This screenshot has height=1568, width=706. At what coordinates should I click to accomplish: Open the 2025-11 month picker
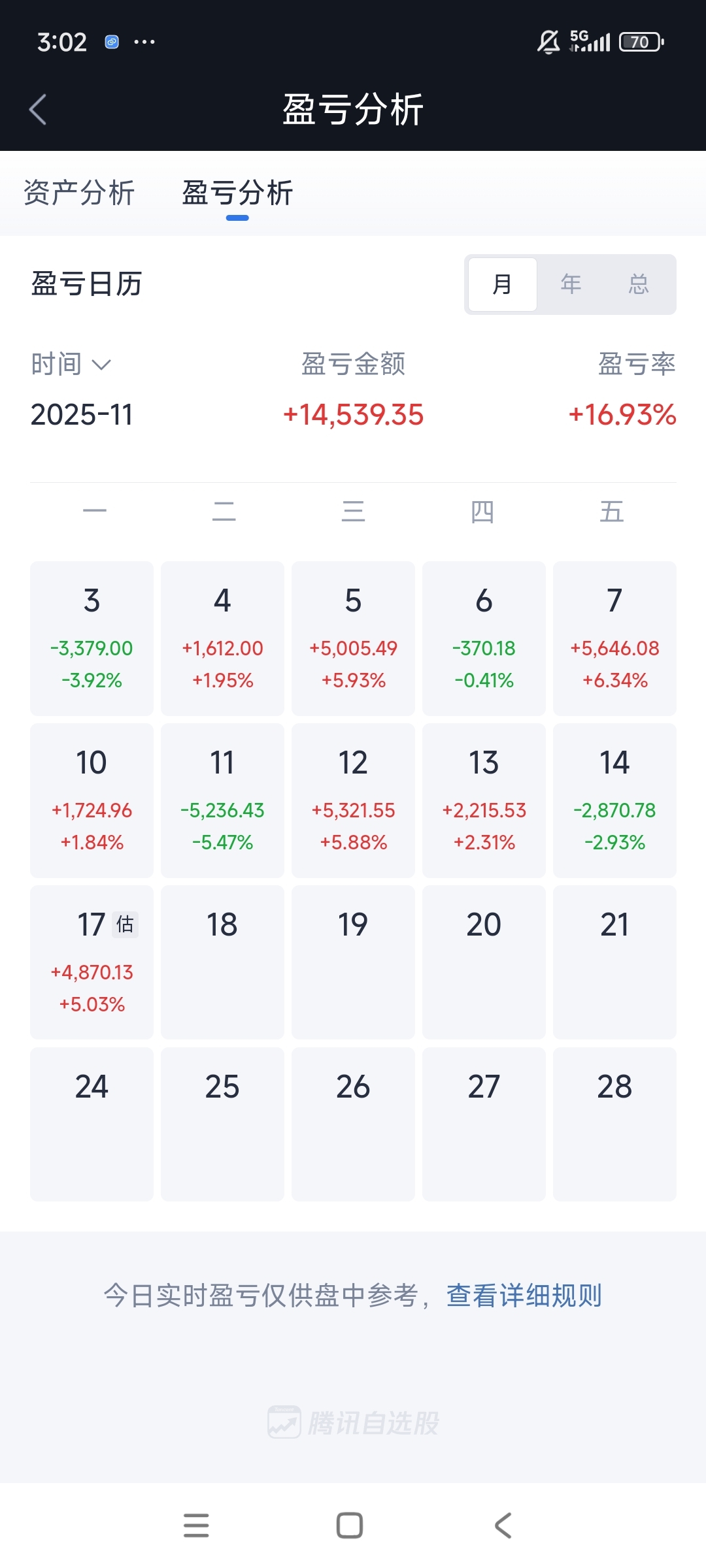coord(82,415)
